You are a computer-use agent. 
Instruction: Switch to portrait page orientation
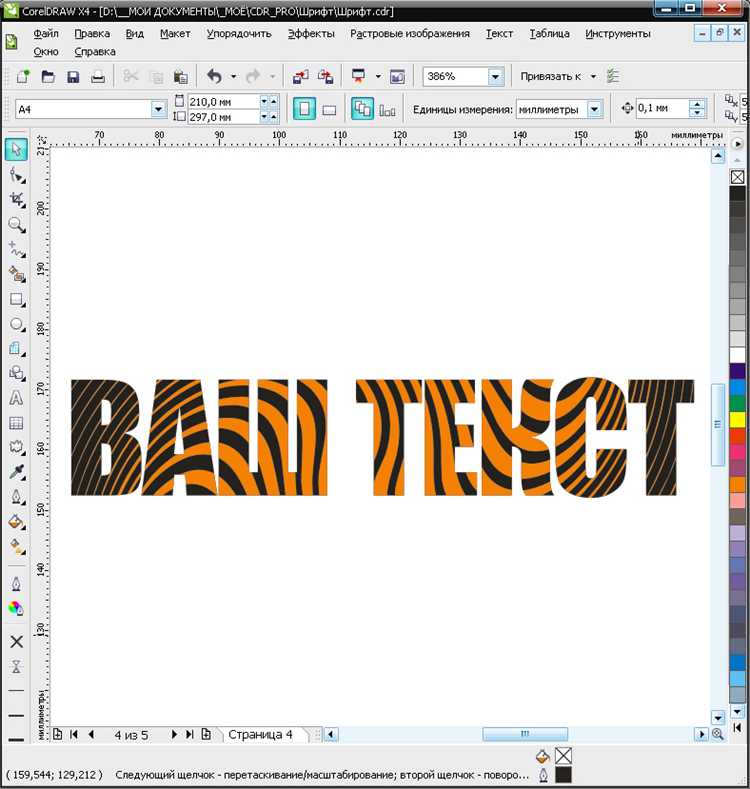coord(304,109)
